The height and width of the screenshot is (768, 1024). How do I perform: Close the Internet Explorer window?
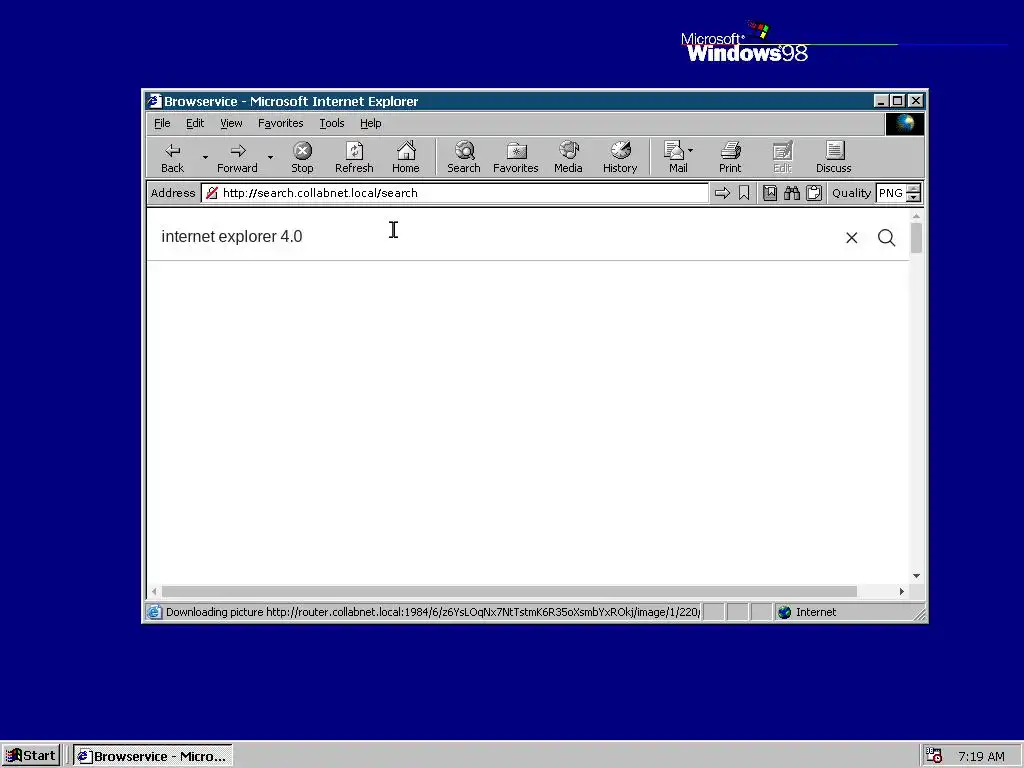tap(916, 101)
